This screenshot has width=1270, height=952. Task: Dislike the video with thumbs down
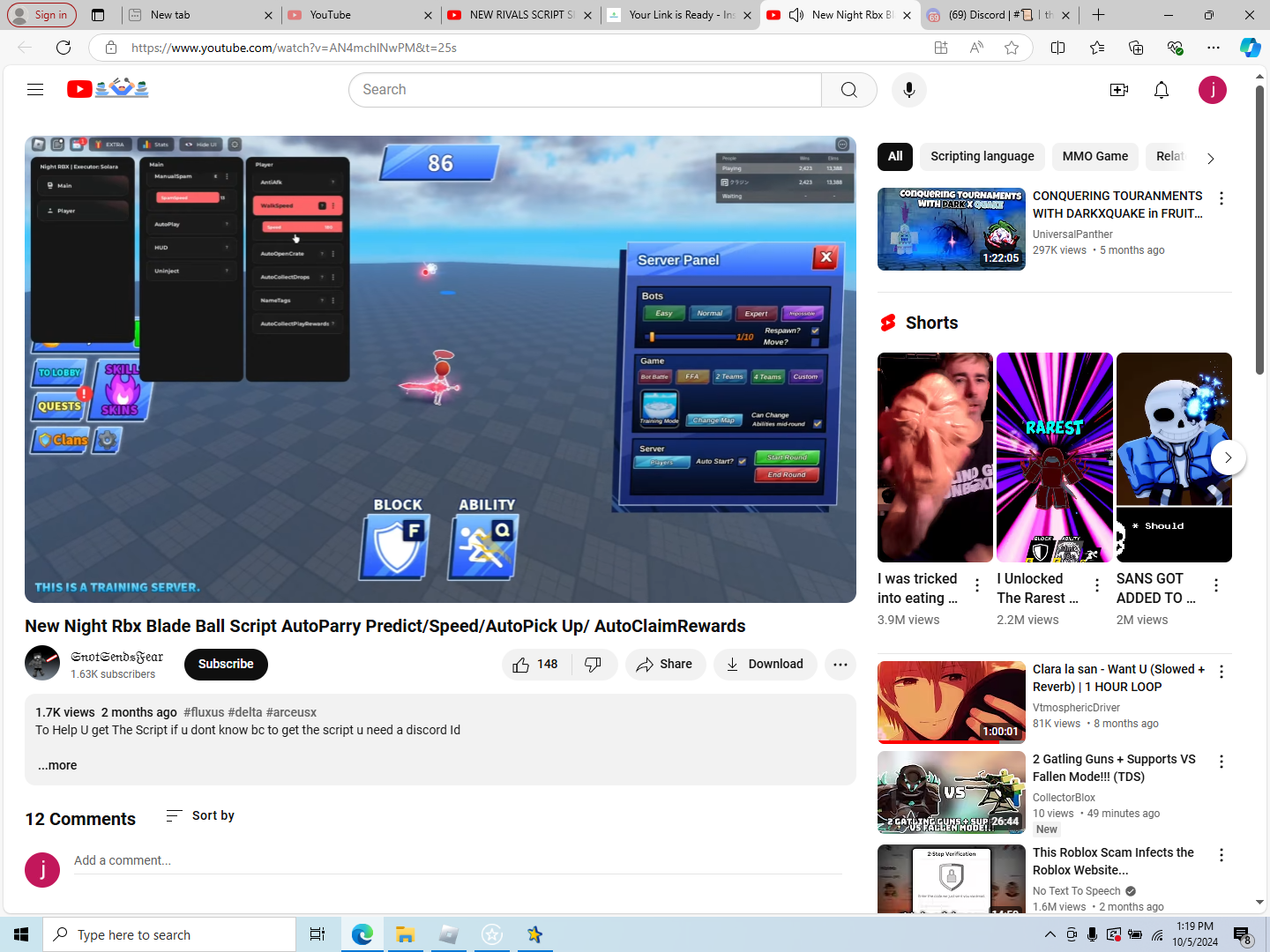coord(594,665)
